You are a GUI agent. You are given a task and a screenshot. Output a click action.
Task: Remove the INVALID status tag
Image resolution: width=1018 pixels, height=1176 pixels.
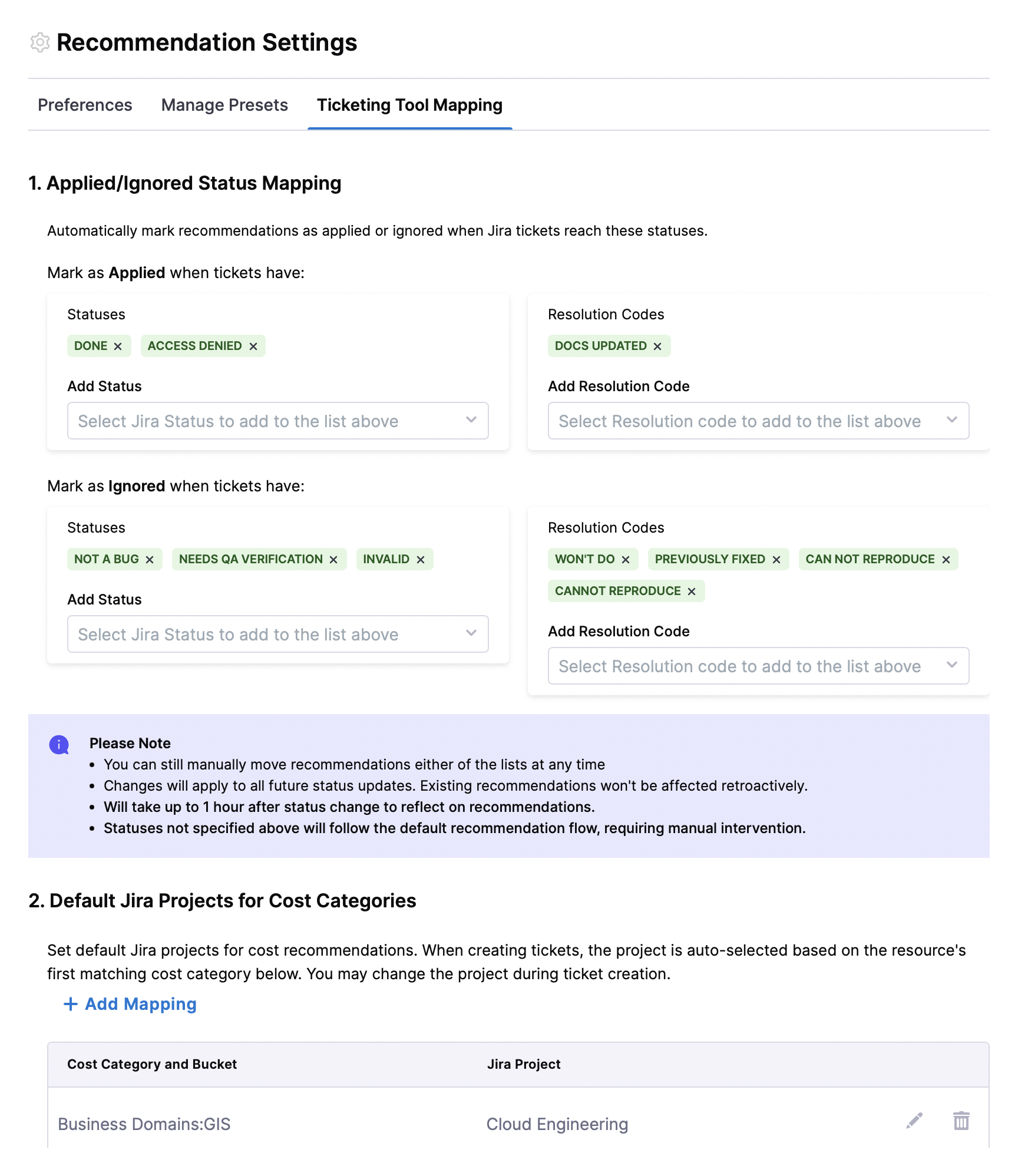tap(421, 560)
